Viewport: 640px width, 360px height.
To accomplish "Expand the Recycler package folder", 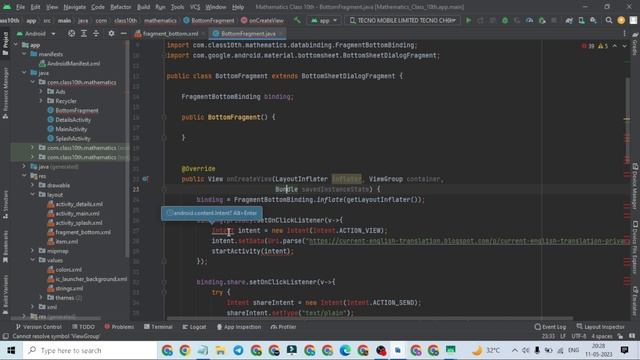I will (41, 101).
